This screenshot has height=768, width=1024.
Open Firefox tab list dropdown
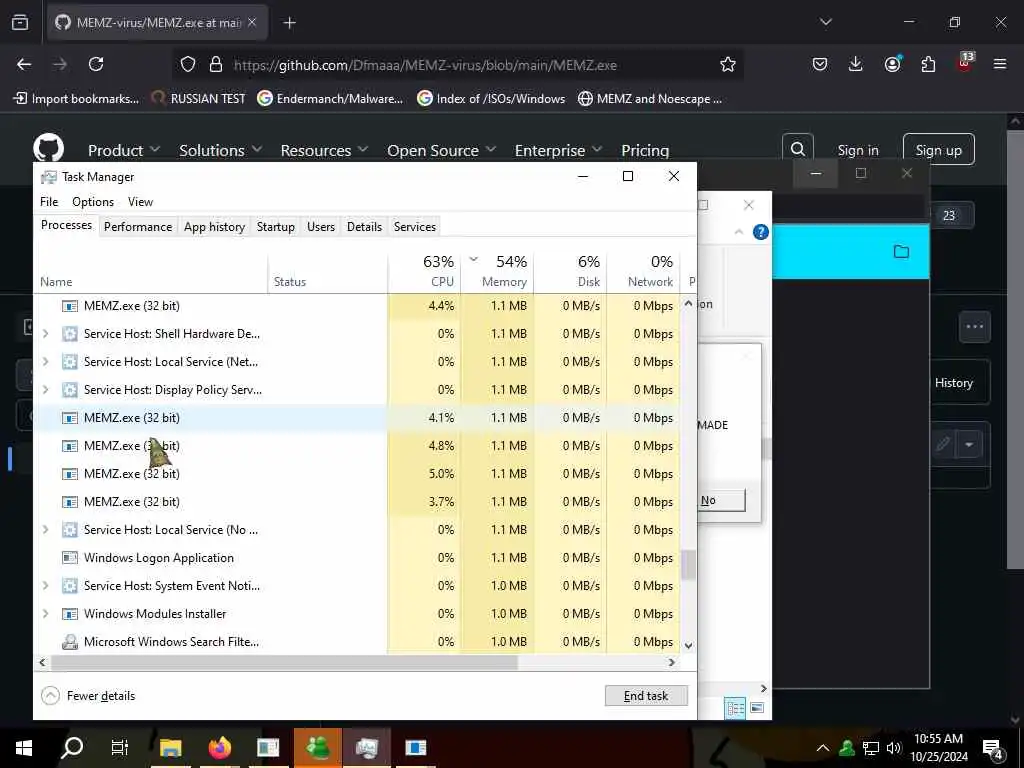pyautogui.click(x=826, y=22)
